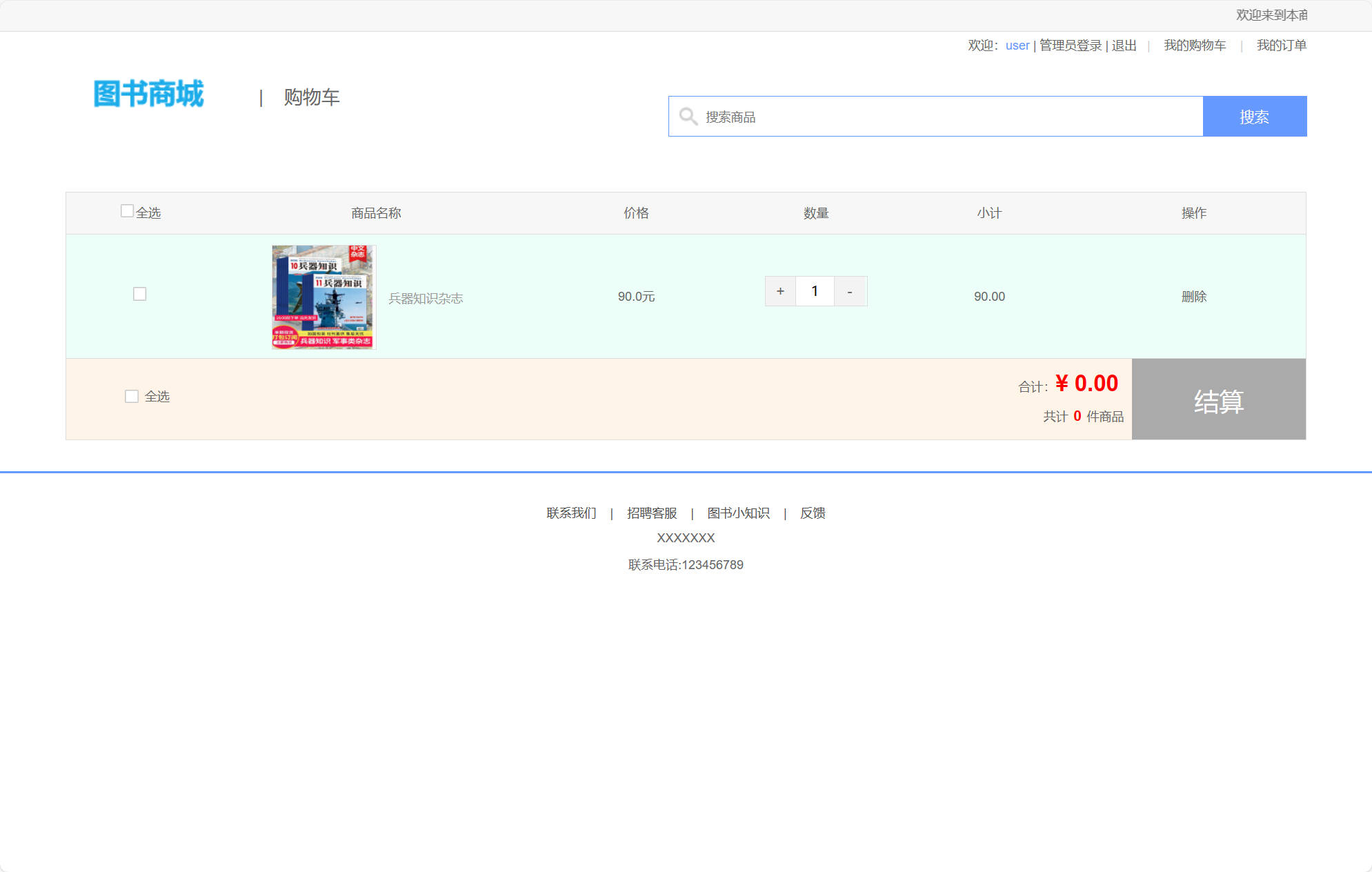Open 我的订单 orders page
Screen dimensions: 1372x872
coord(1281,45)
